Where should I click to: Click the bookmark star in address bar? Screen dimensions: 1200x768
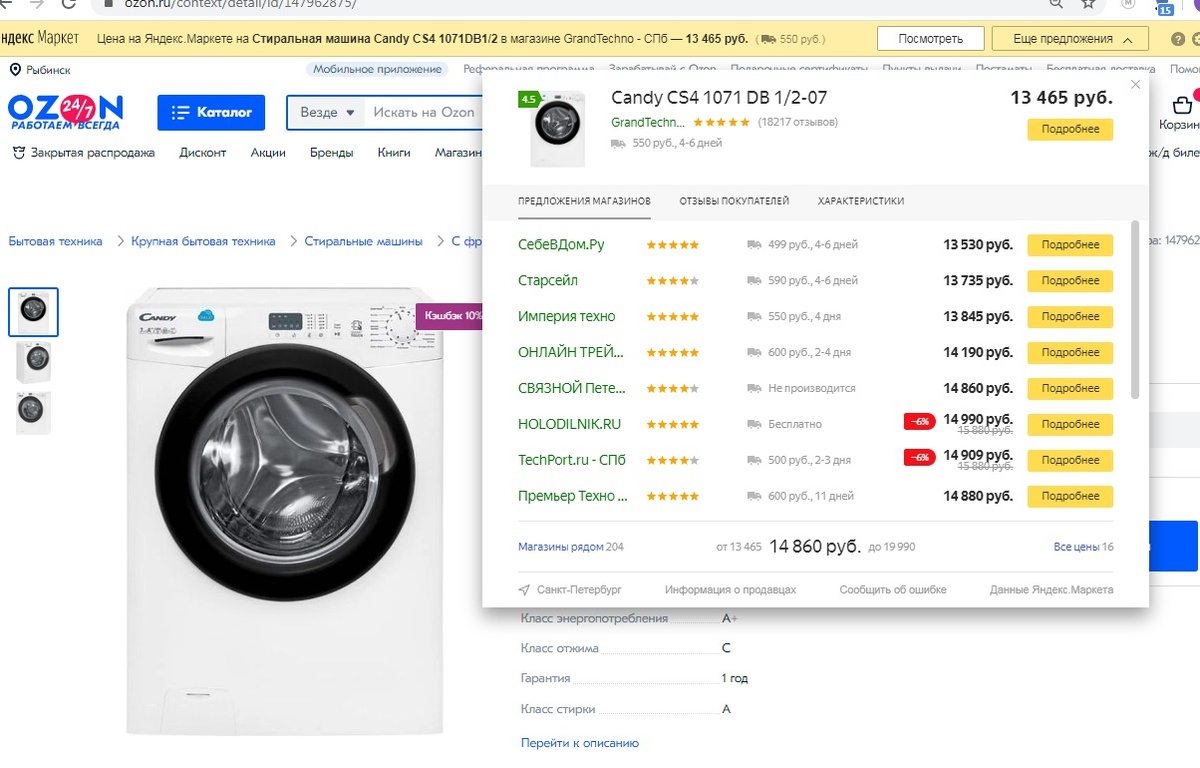coord(1089,4)
